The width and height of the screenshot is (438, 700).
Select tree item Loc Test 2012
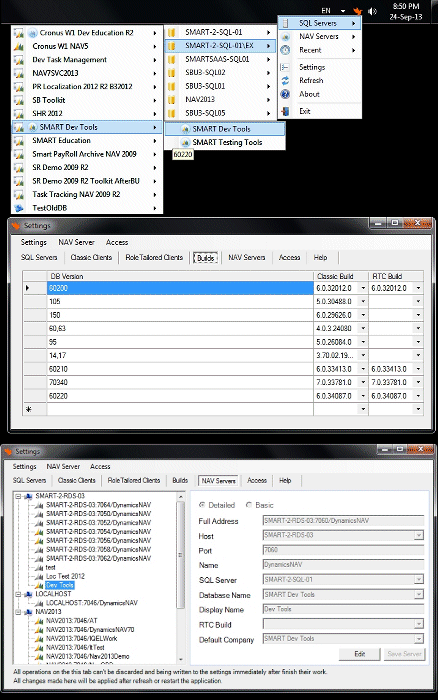pos(65,576)
